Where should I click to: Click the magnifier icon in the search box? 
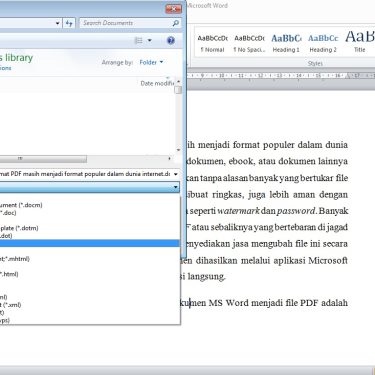click(x=176, y=23)
